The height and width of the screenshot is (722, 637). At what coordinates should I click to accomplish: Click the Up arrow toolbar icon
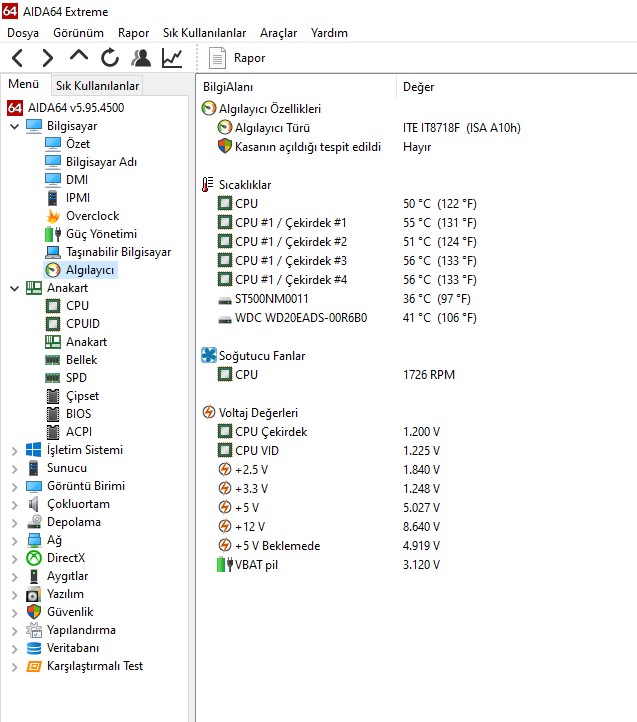pos(79,57)
